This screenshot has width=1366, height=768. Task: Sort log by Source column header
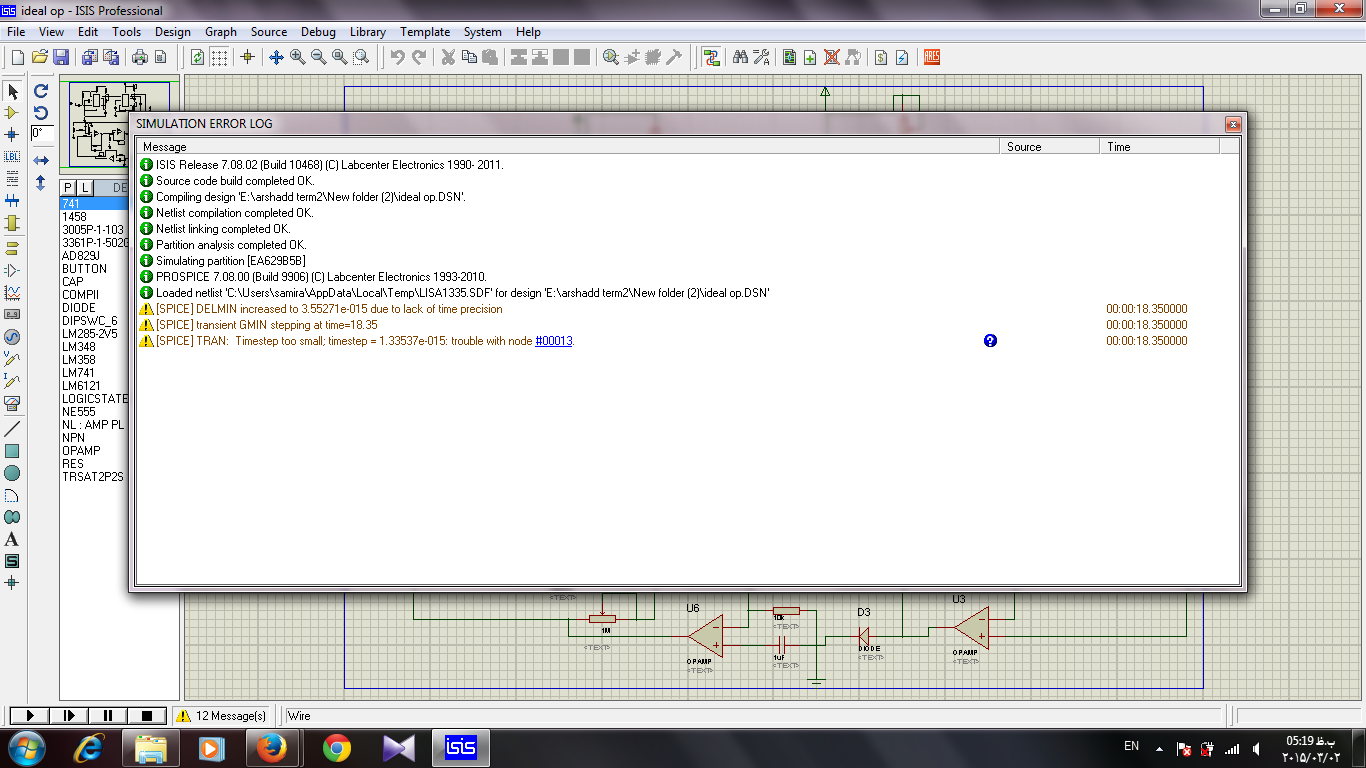click(x=1050, y=147)
